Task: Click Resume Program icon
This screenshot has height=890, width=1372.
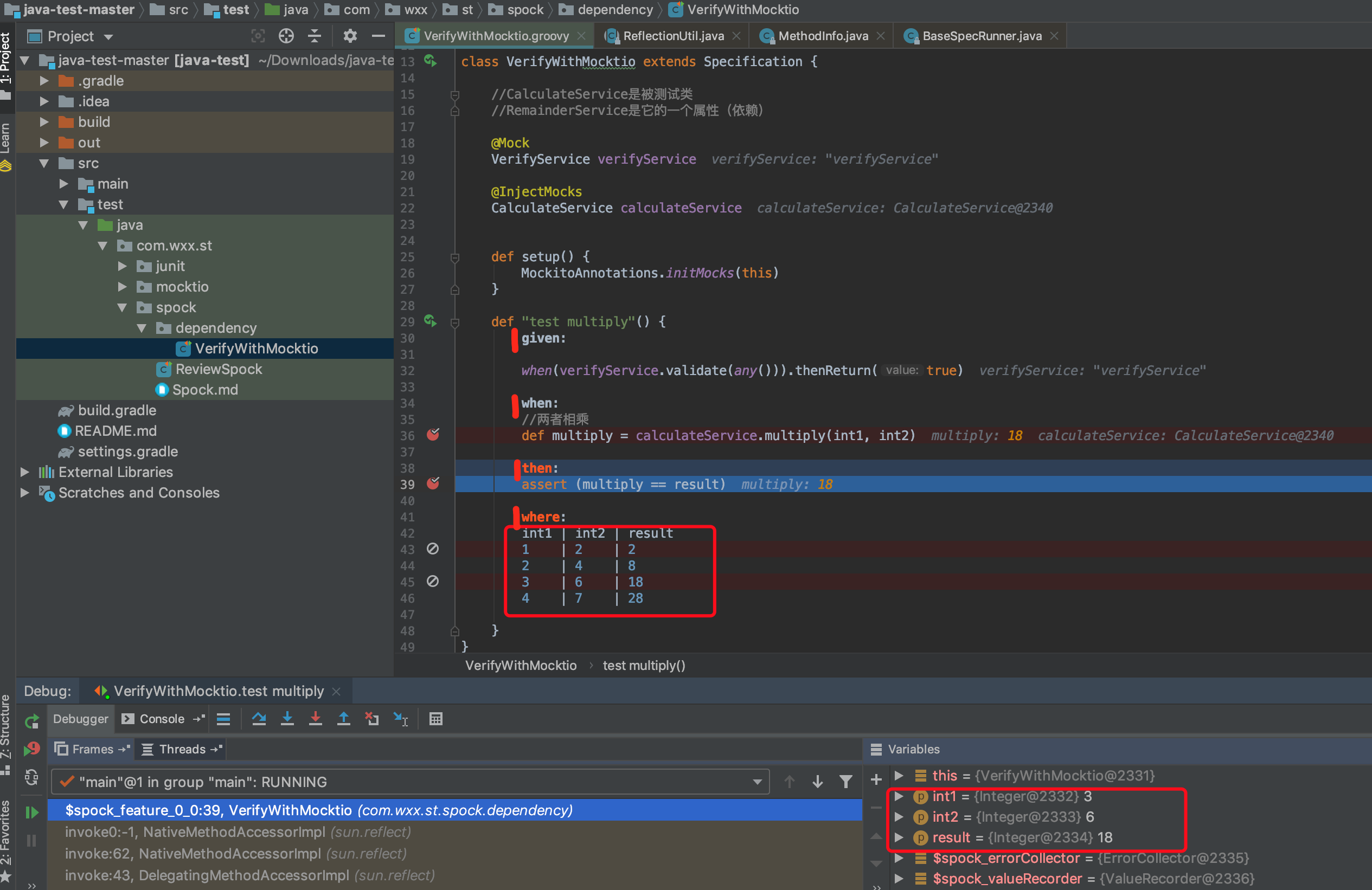Action: 31,813
